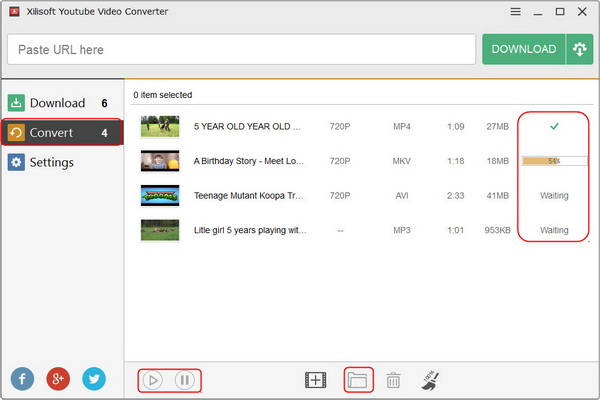Click the 27MB size value
The height and width of the screenshot is (400, 600).
(x=497, y=127)
